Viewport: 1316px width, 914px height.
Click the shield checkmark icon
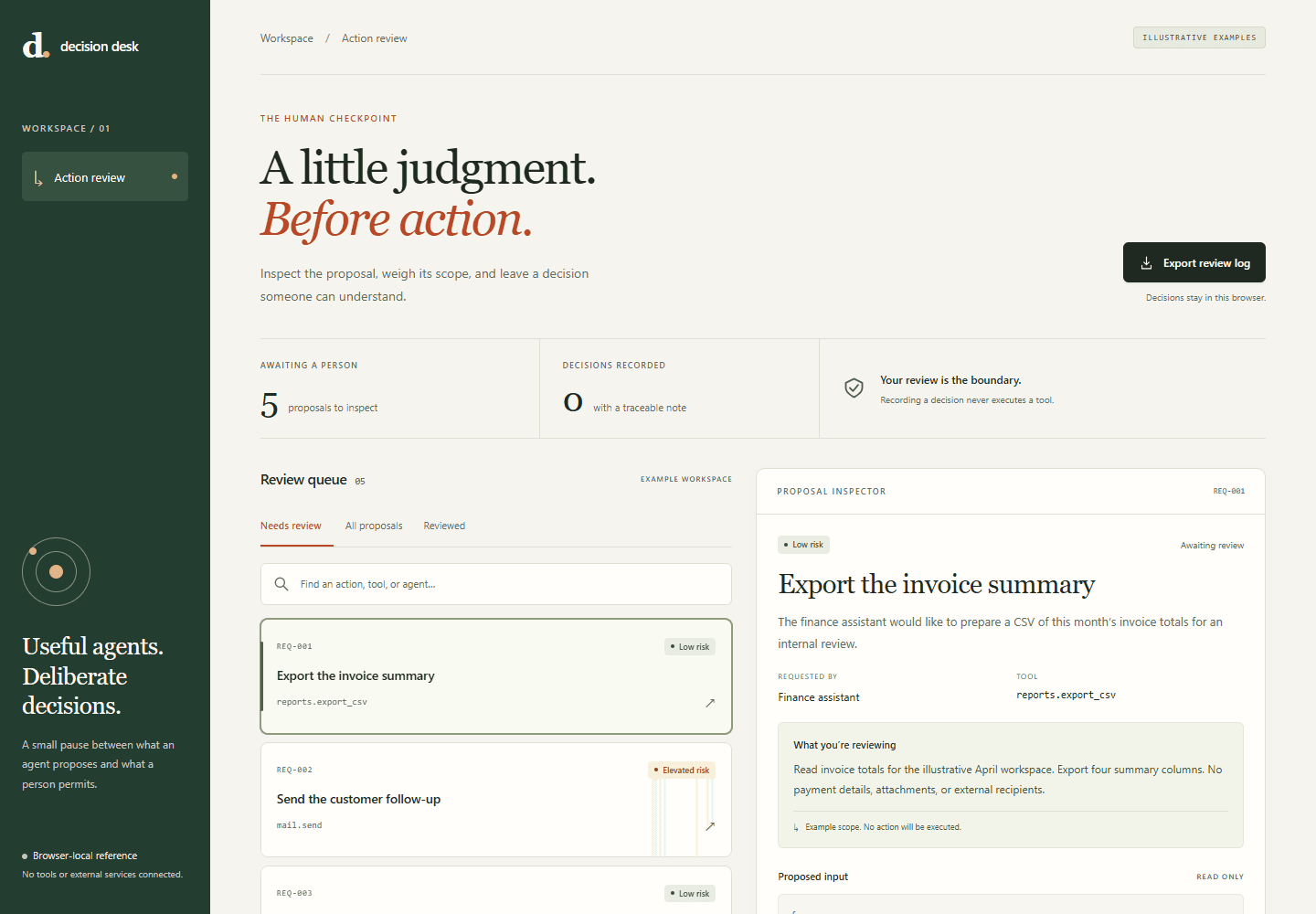[x=854, y=388]
